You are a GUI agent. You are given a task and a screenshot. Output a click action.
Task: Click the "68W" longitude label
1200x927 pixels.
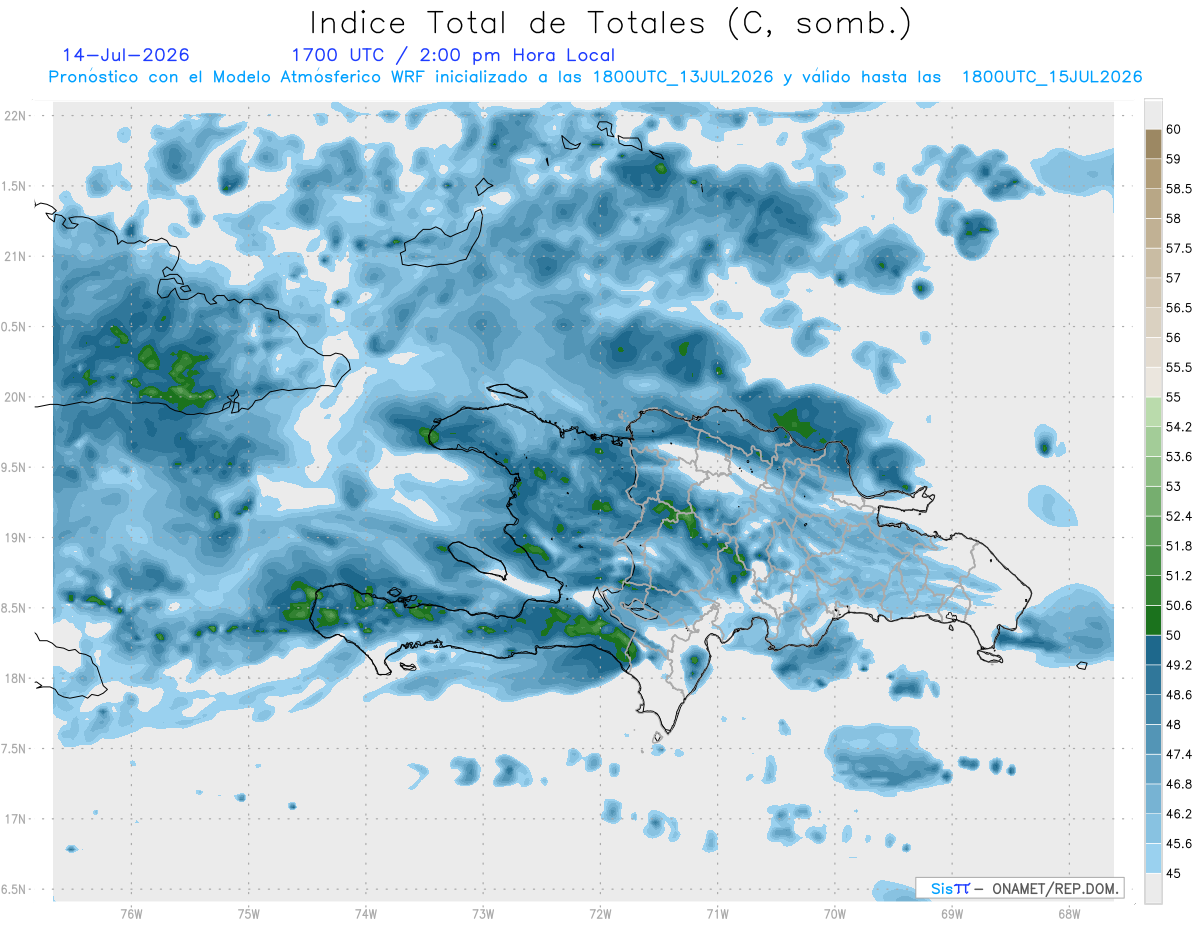tap(1068, 913)
